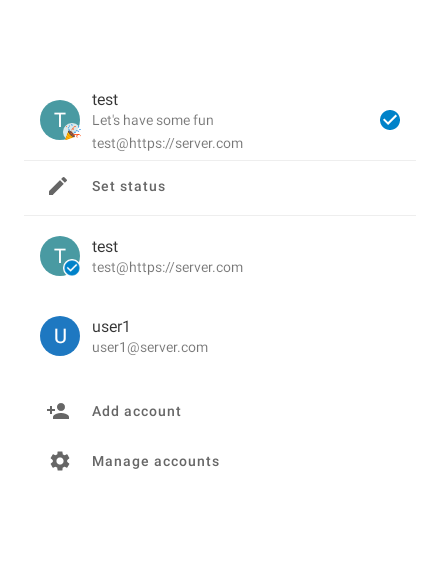
Task: Click the header test@https://server.com address
Action: click(x=167, y=143)
